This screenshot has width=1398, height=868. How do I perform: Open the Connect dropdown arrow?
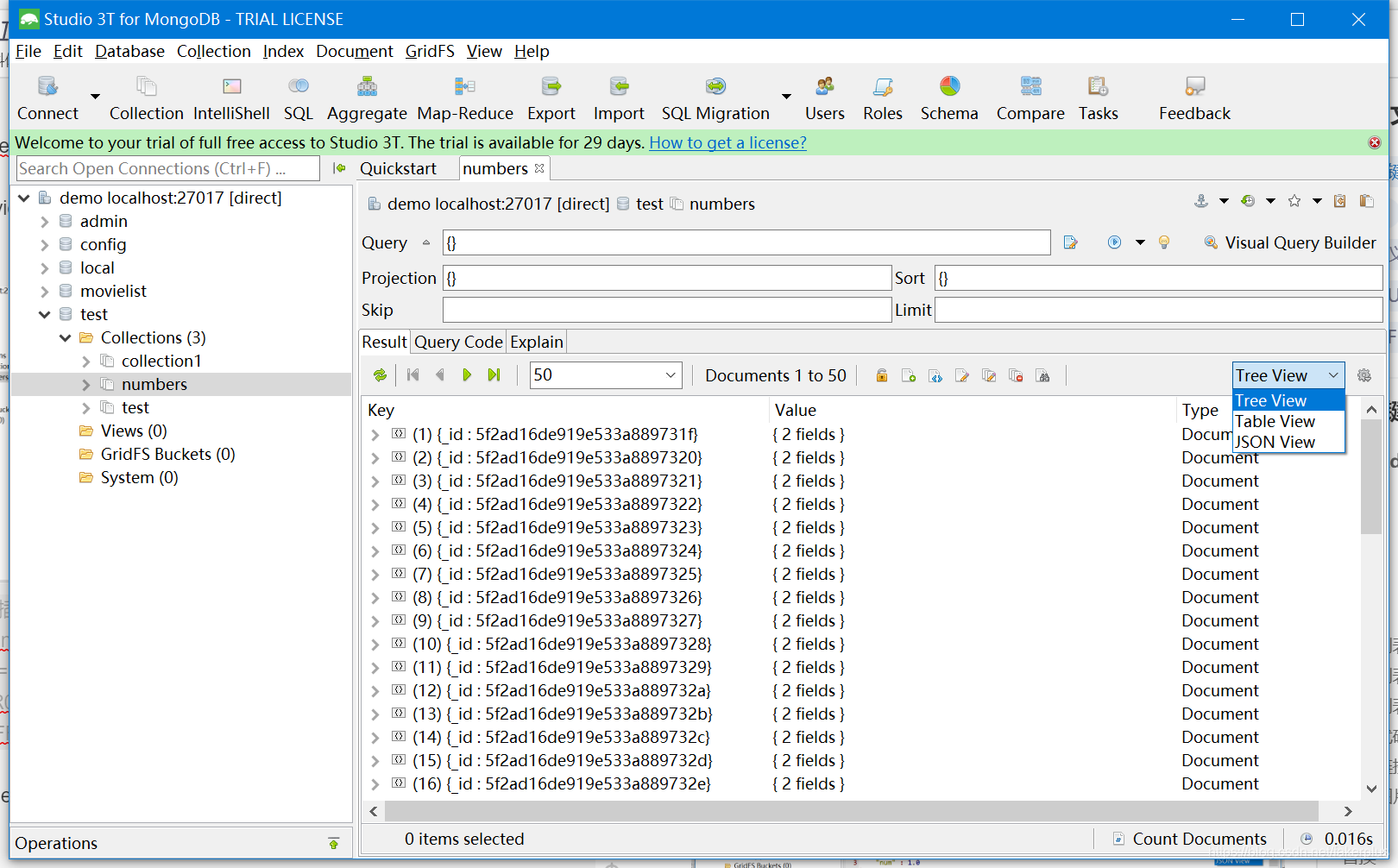click(95, 97)
